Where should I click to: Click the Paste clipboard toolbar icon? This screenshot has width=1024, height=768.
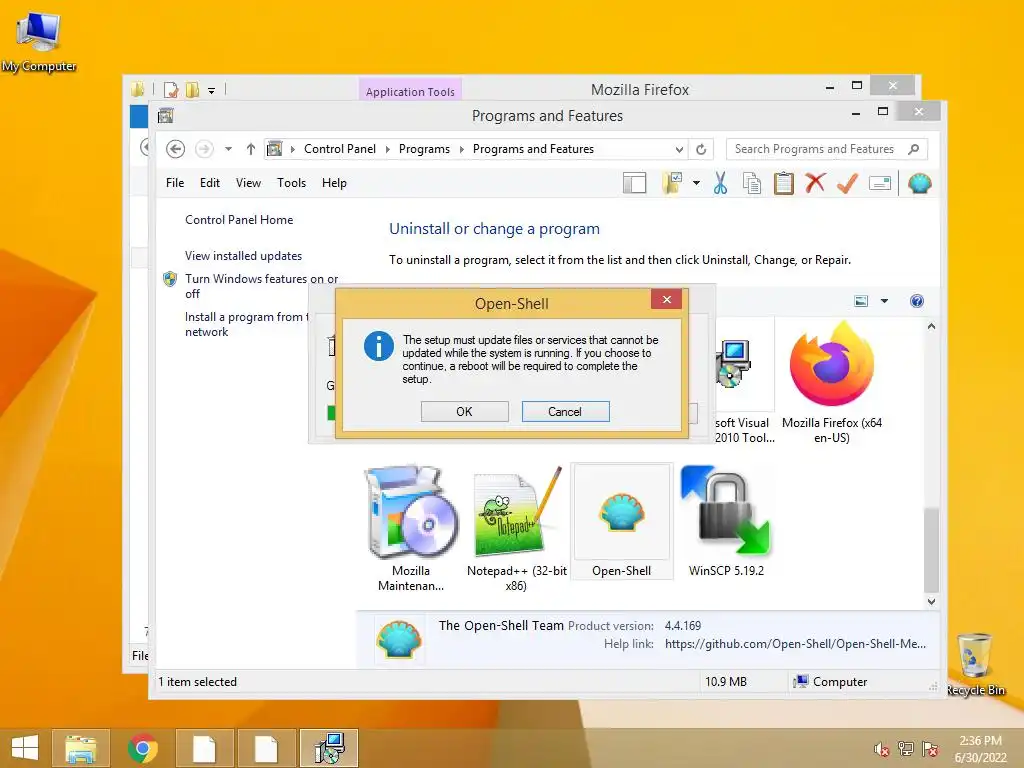pyautogui.click(x=784, y=184)
